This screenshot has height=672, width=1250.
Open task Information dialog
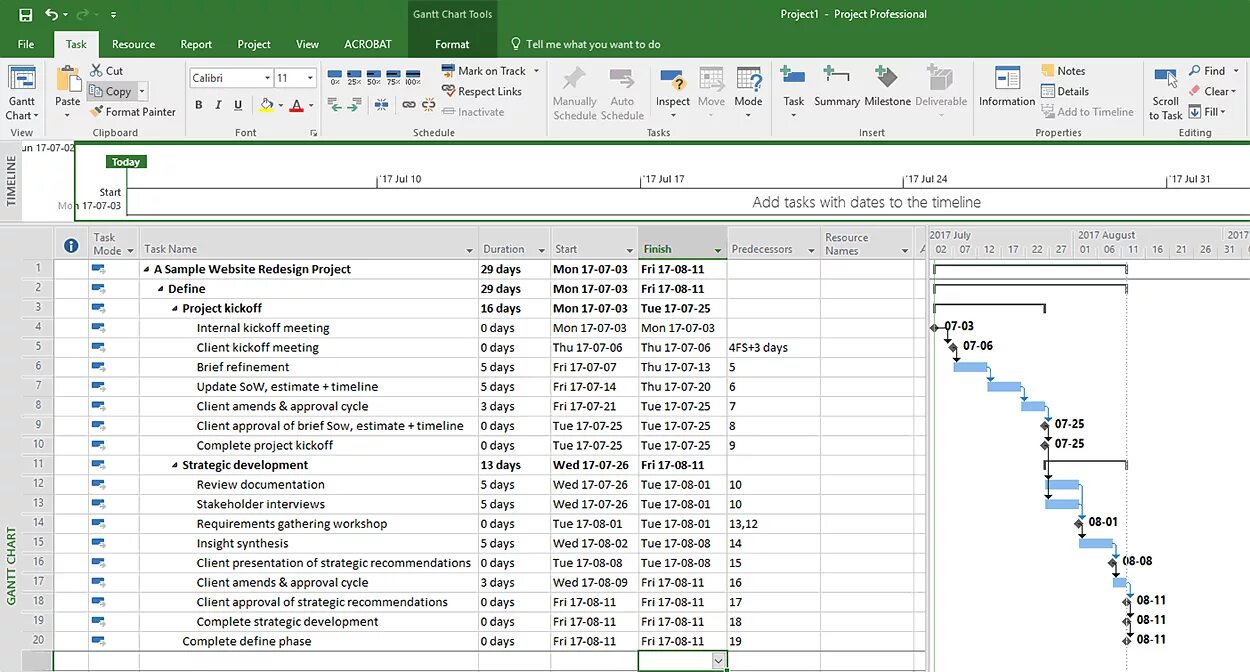pyautogui.click(x=1007, y=88)
